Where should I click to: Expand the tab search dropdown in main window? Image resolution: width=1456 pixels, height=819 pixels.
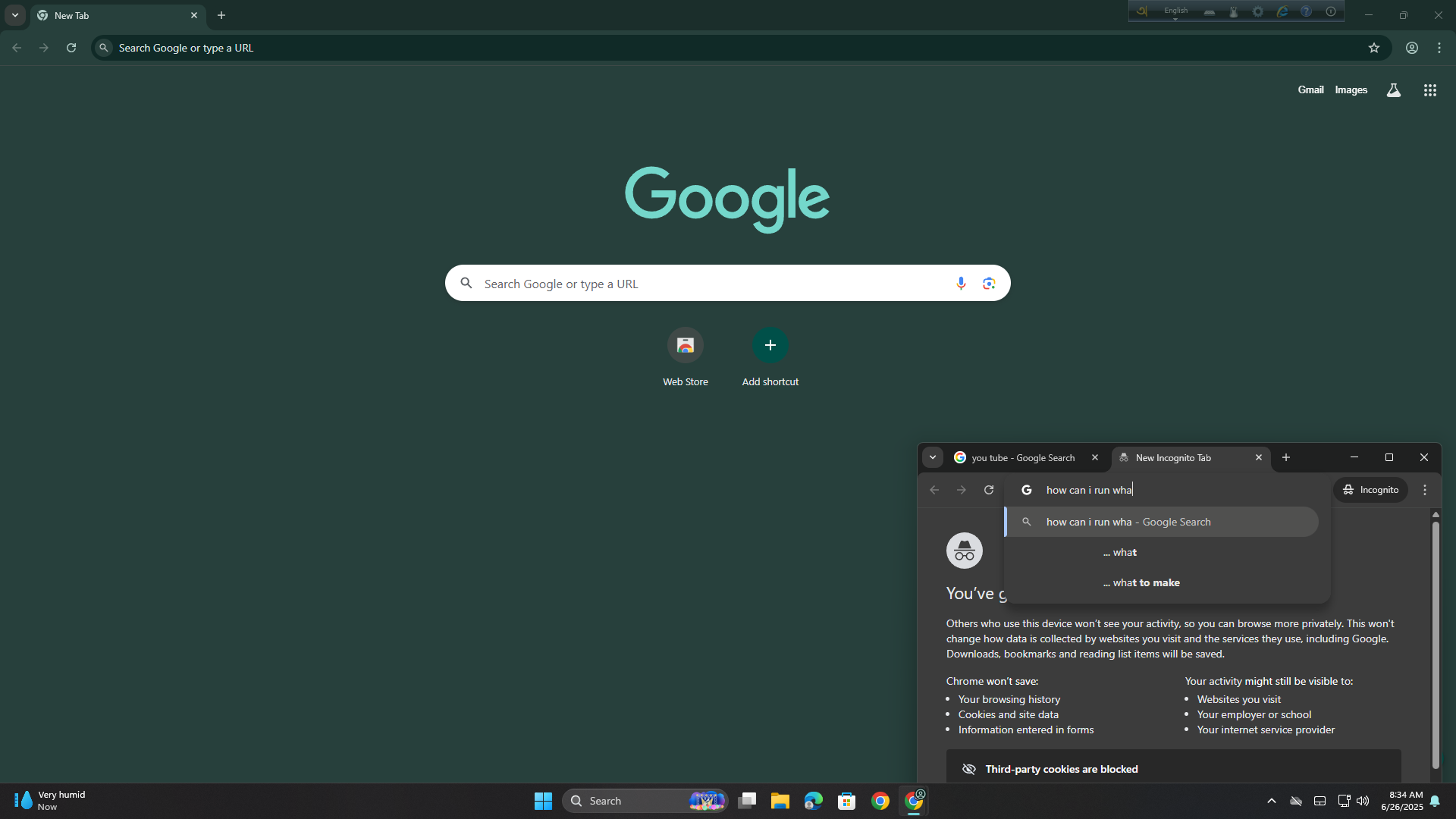[15, 15]
